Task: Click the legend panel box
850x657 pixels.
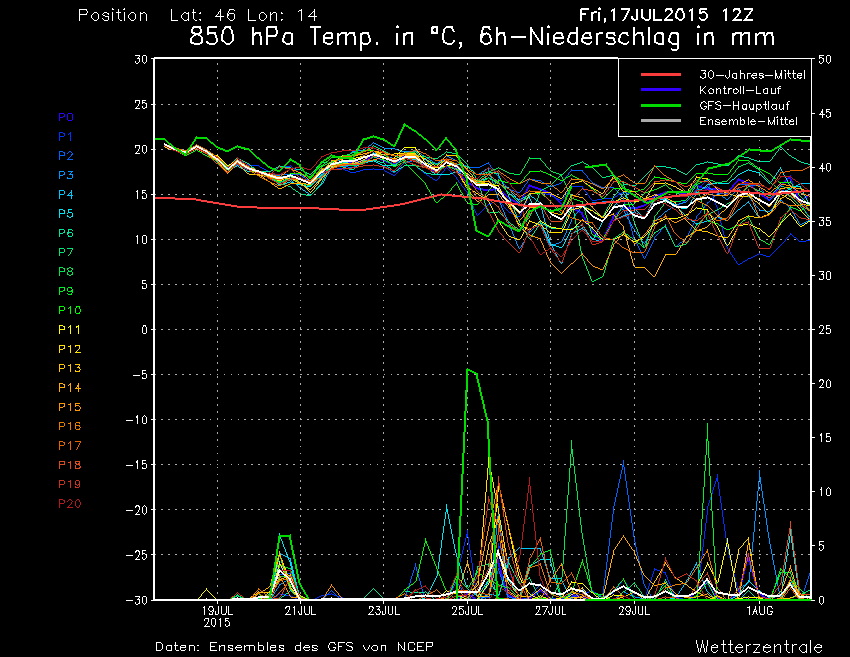Action: [x=713, y=99]
